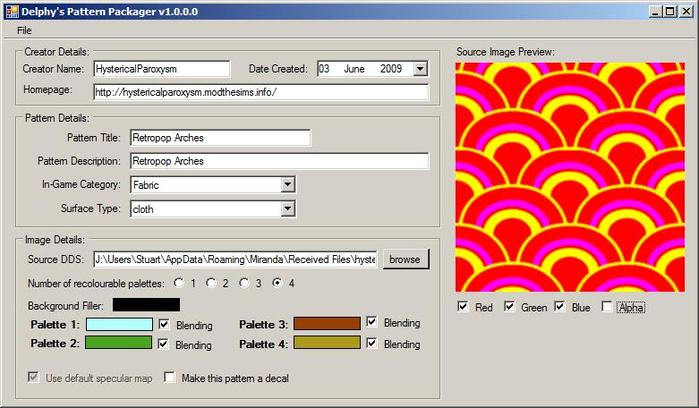The height and width of the screenshot is (408, 699).
Task: Toggle Blending checkbox for Palette 3
Action: [371, 321]
